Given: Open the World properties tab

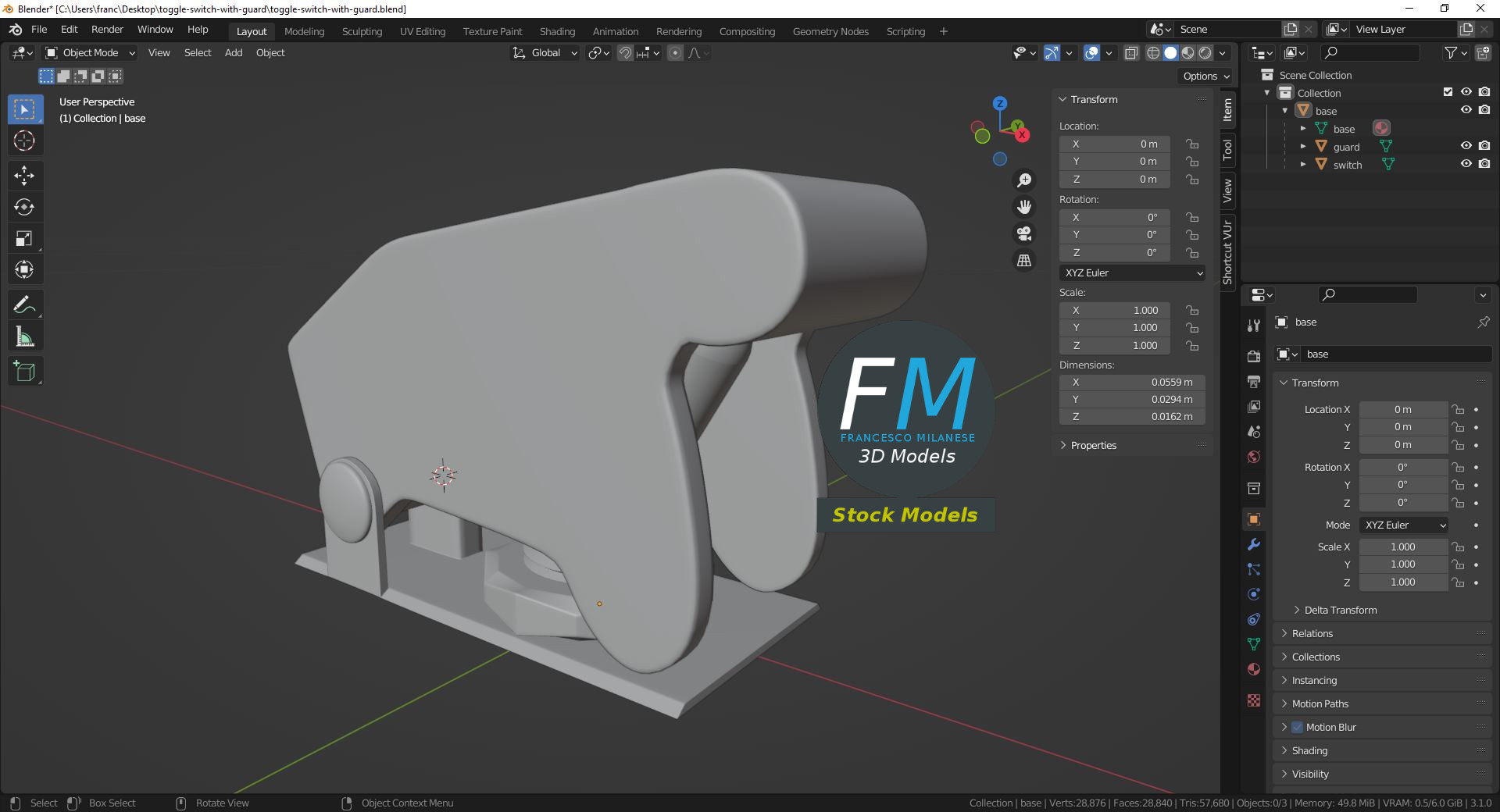Looking at the screenshot, I should [1254, 457].
